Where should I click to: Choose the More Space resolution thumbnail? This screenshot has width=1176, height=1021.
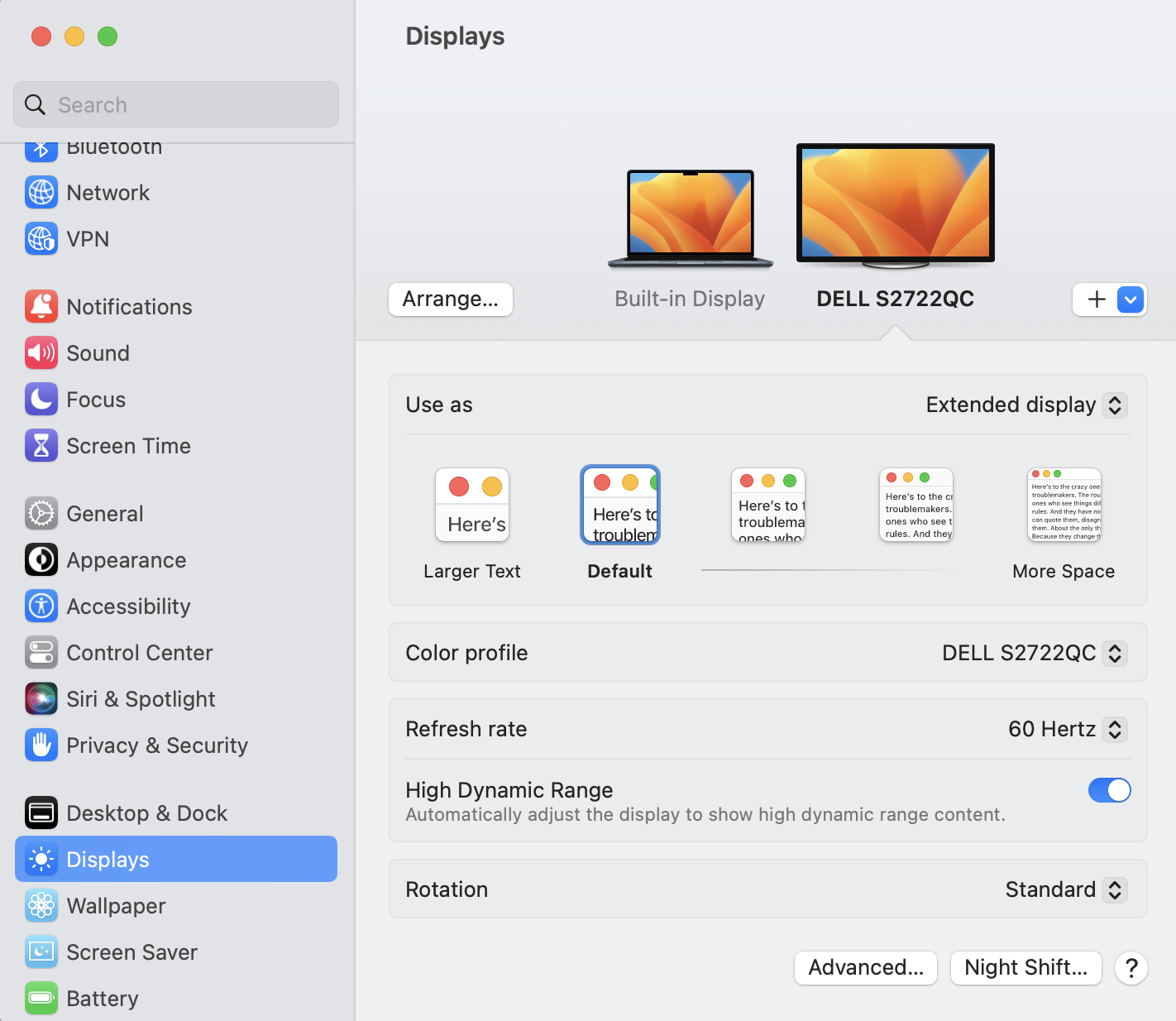click(1064, 505)
